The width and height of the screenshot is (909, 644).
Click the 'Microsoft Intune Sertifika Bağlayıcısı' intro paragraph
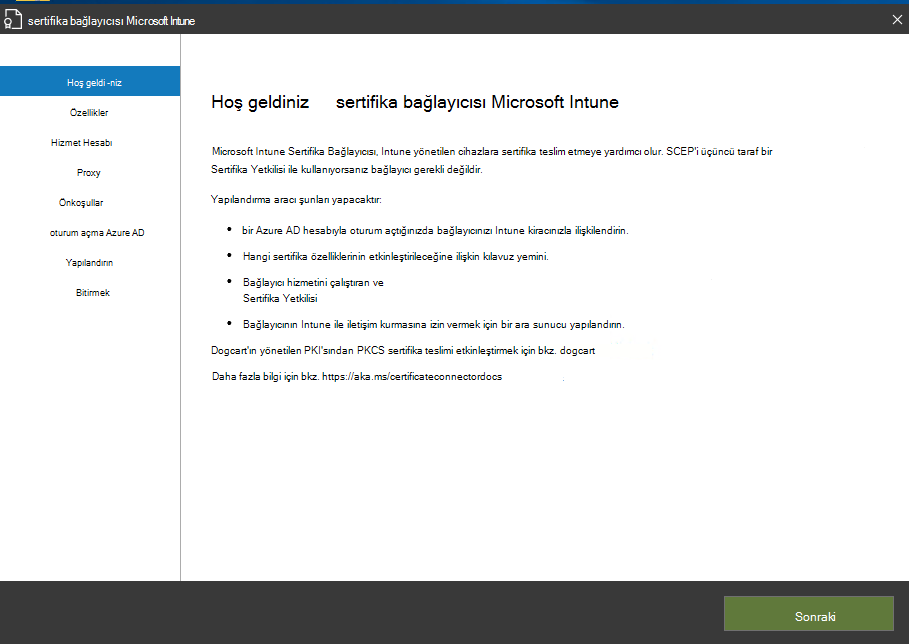coord(492,160)
